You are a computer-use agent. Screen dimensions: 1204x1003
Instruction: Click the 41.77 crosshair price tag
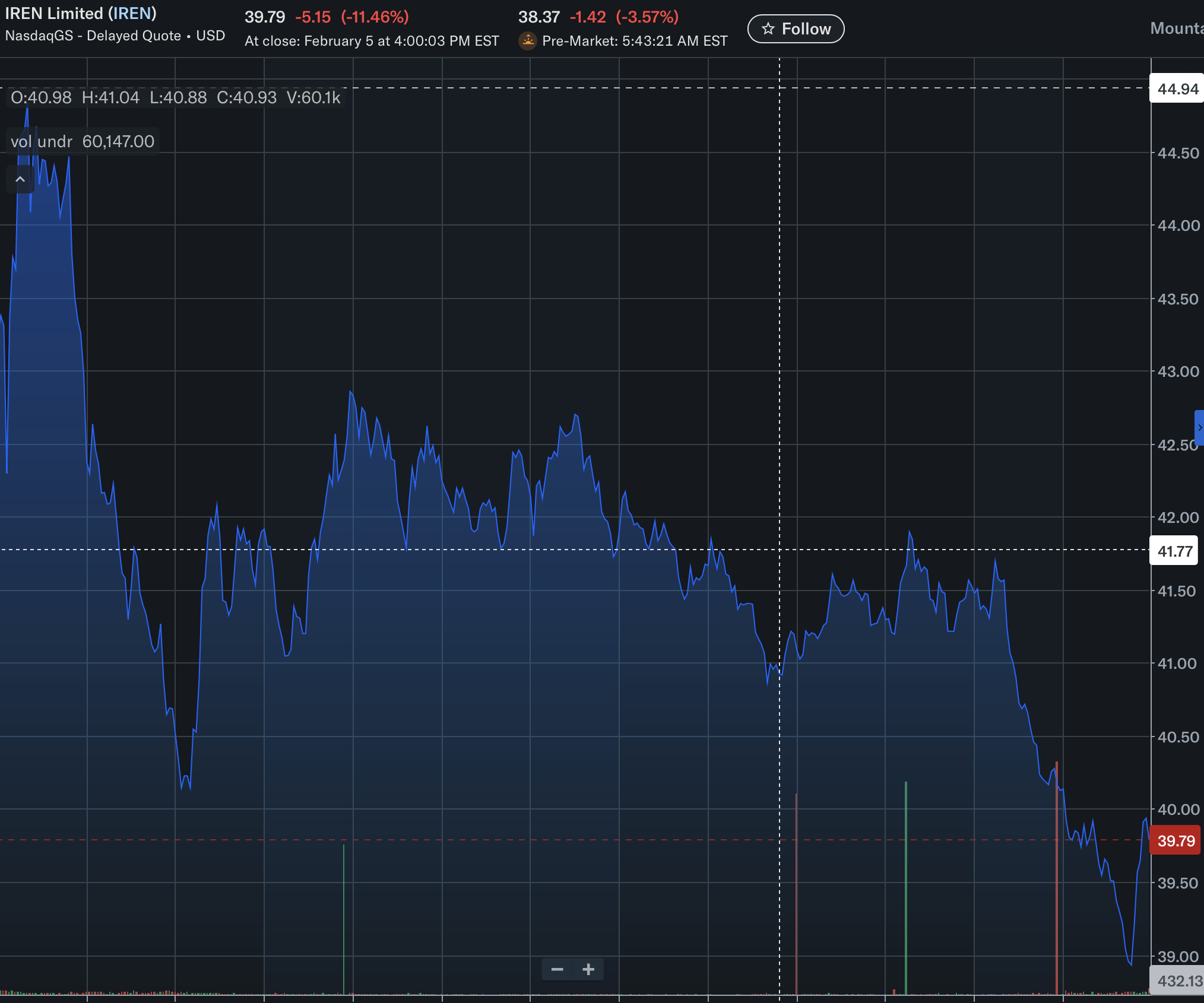[x=1174, y=551]
